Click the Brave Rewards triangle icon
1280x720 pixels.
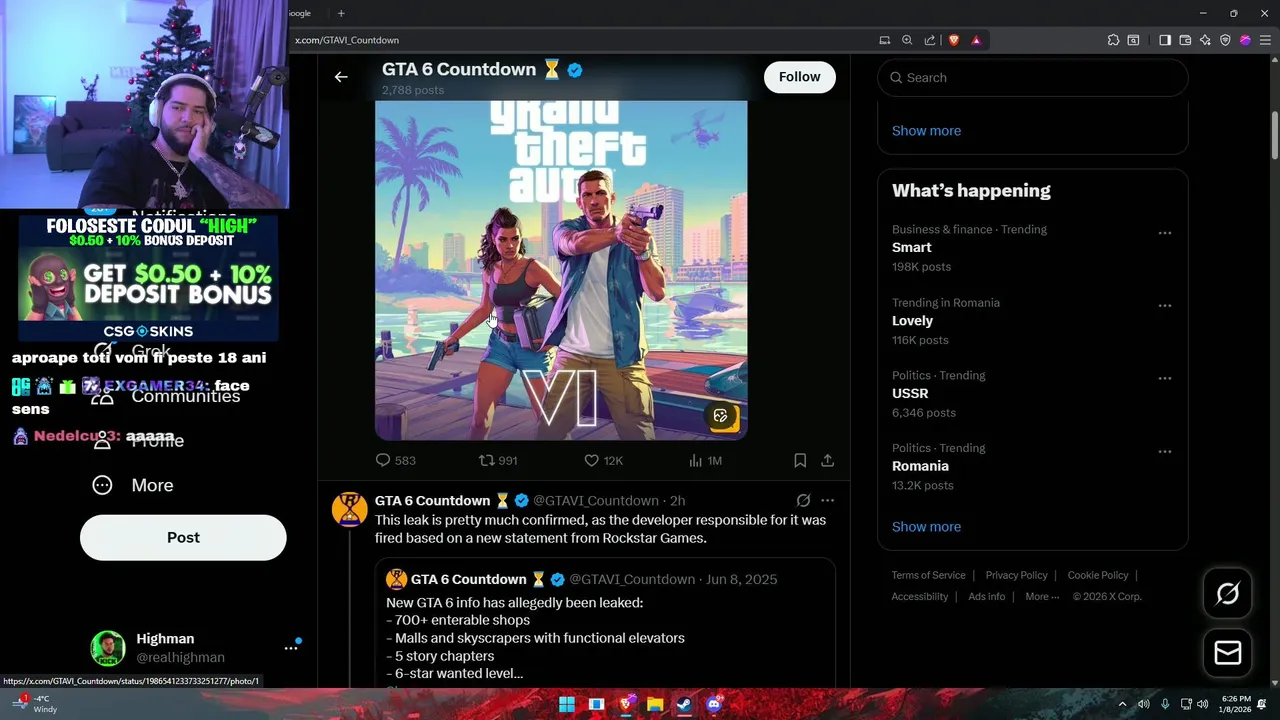[976, 40]
